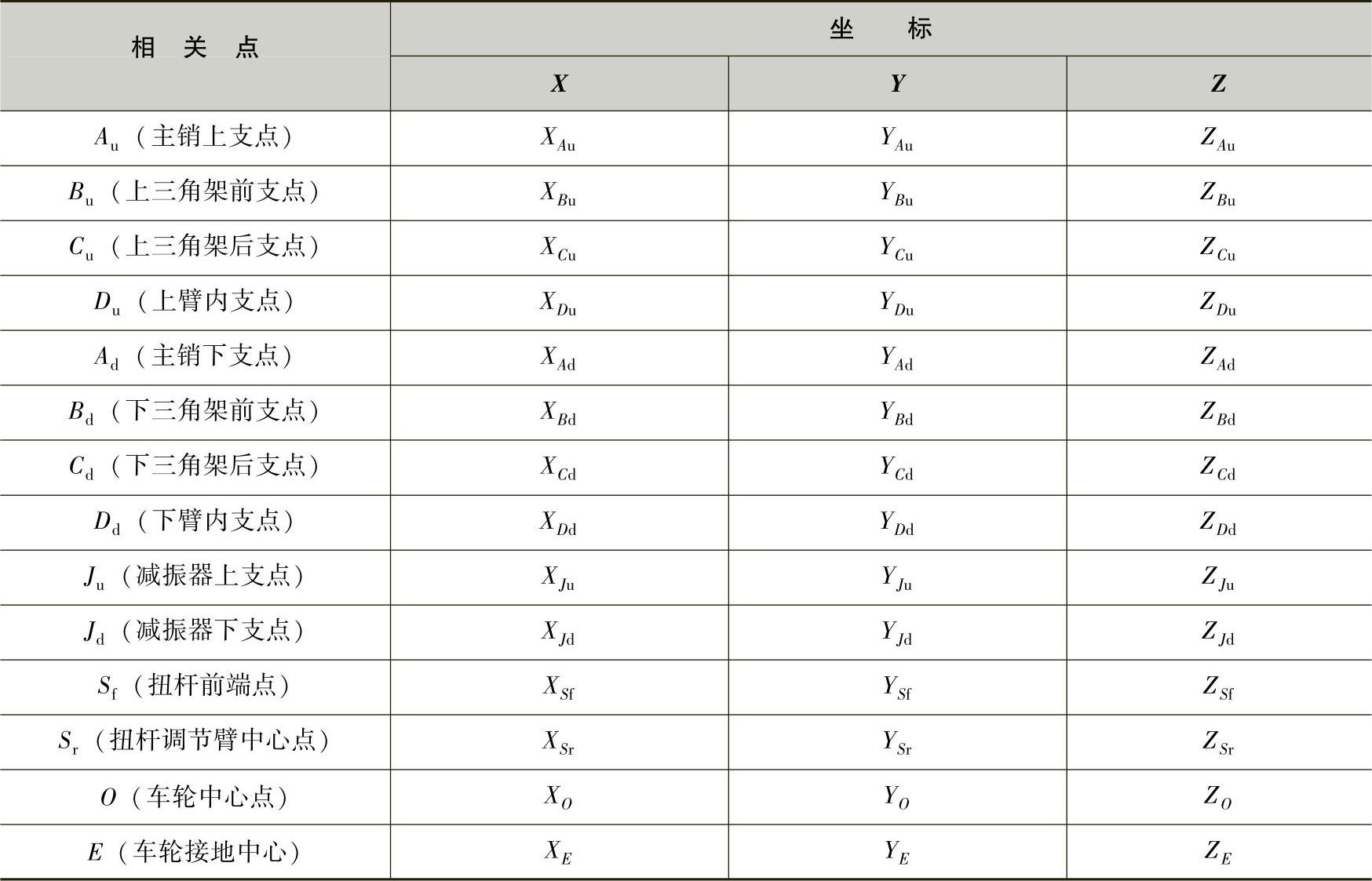Select the Ad (主销下支点) row label
The image size is (1372, 881).
195,358
